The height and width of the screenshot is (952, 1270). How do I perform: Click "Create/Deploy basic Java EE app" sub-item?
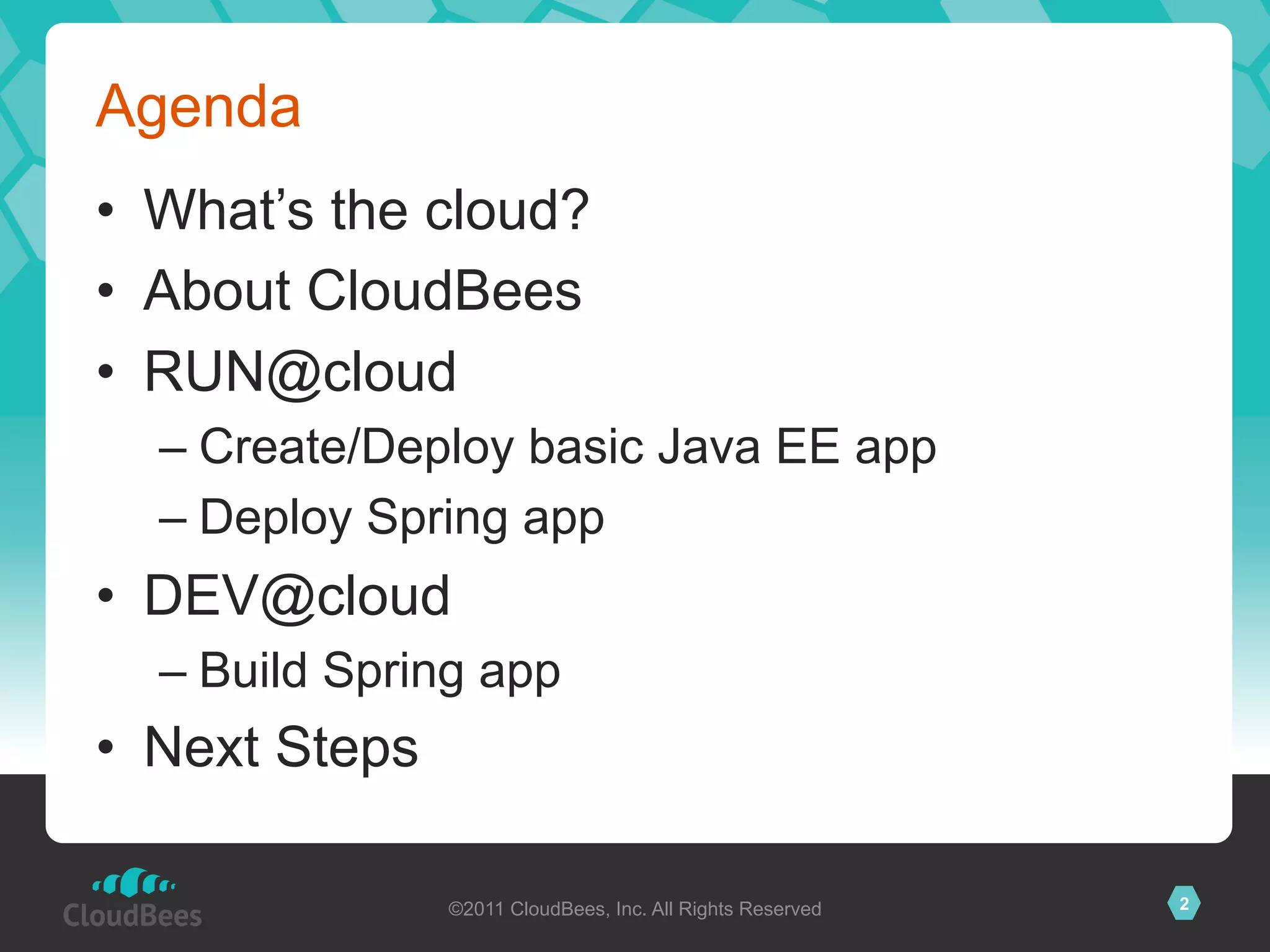567,447
